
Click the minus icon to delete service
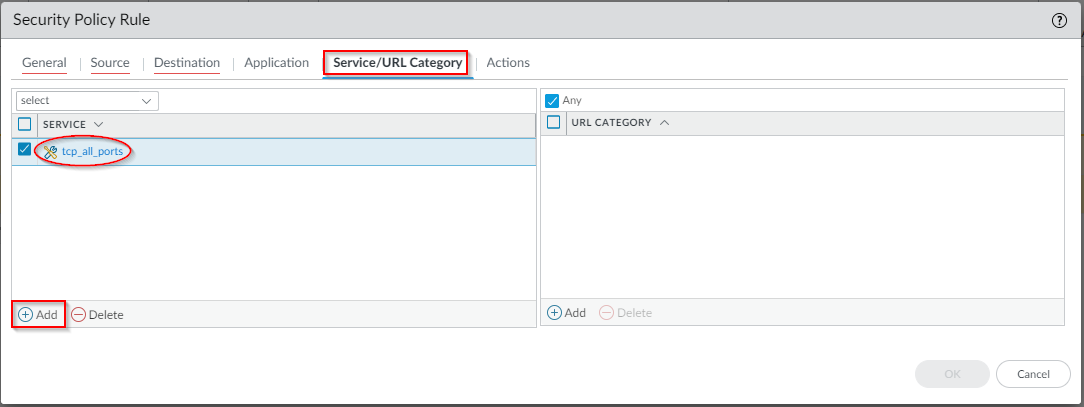pos(78,314)
